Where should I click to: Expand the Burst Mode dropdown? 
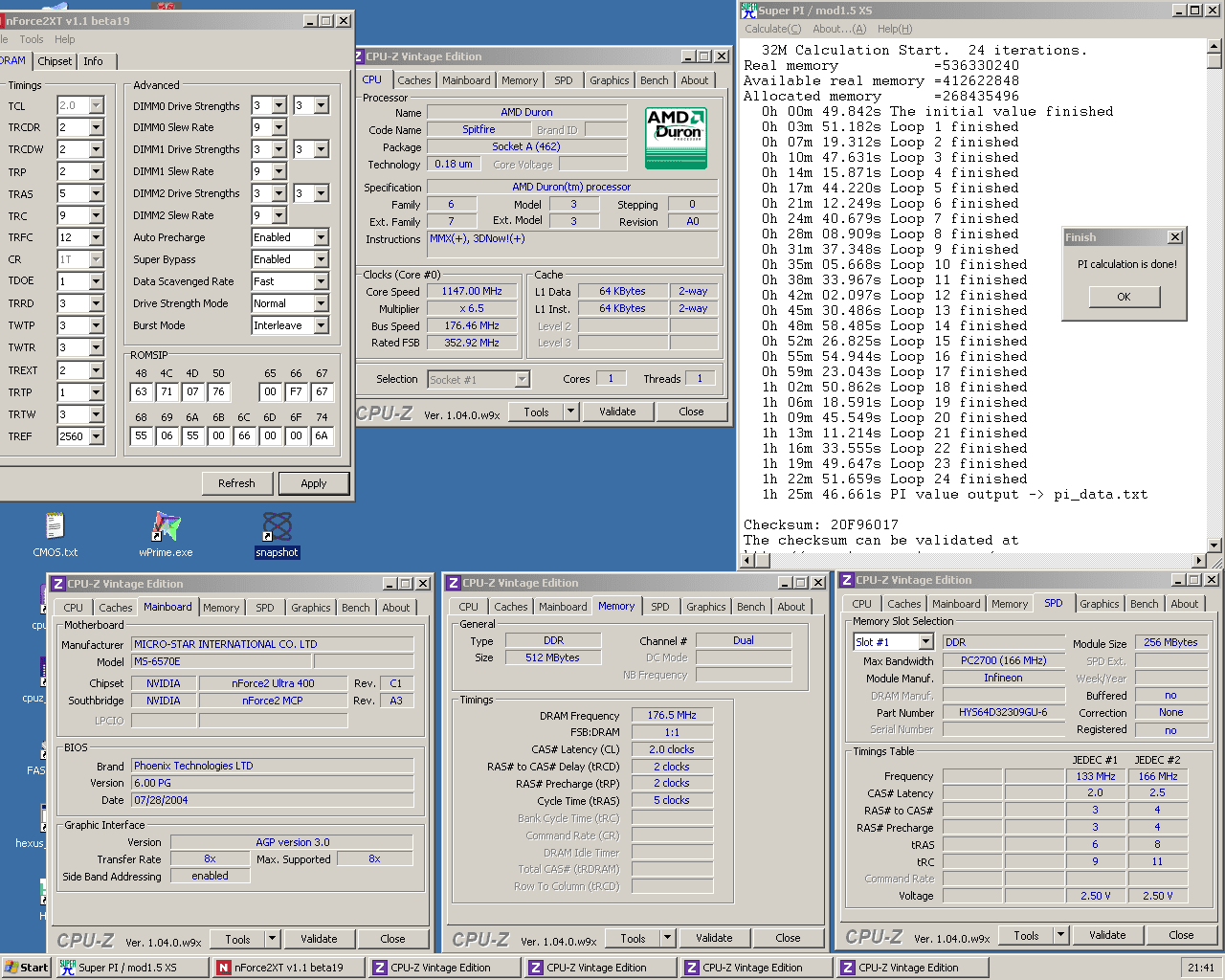coord(321,325)
